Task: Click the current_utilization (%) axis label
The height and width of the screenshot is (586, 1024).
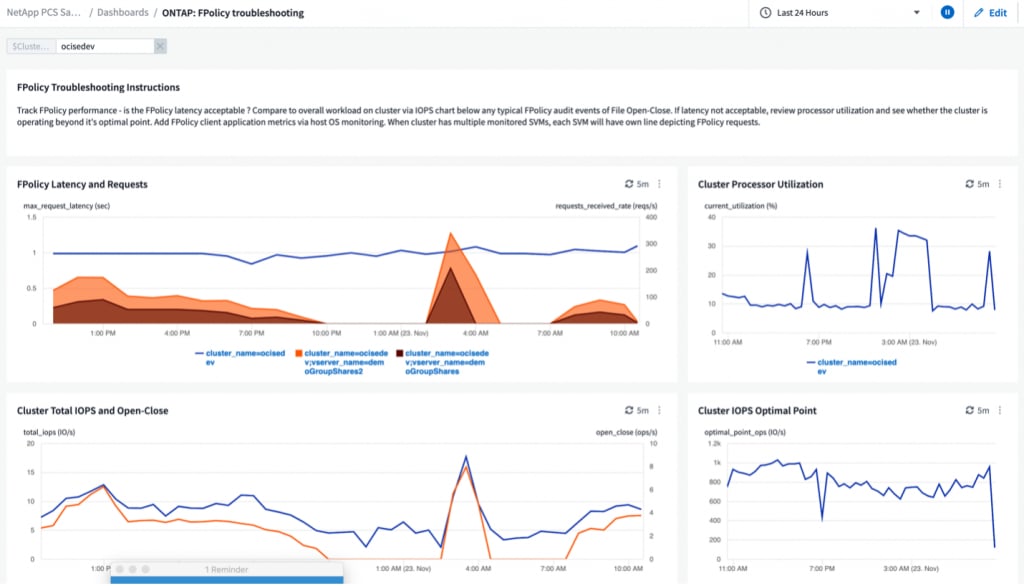Action: (741, 206)
